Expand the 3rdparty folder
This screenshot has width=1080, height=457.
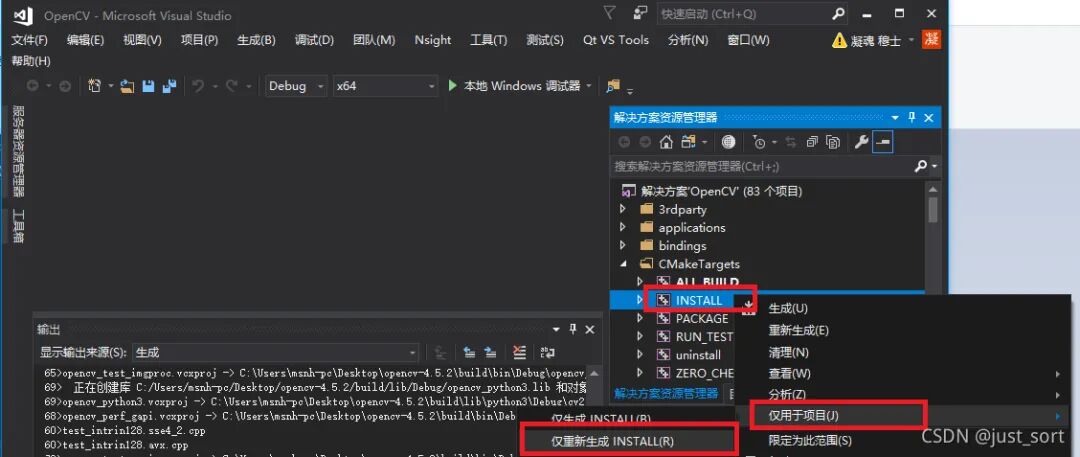tap(623, 209)
